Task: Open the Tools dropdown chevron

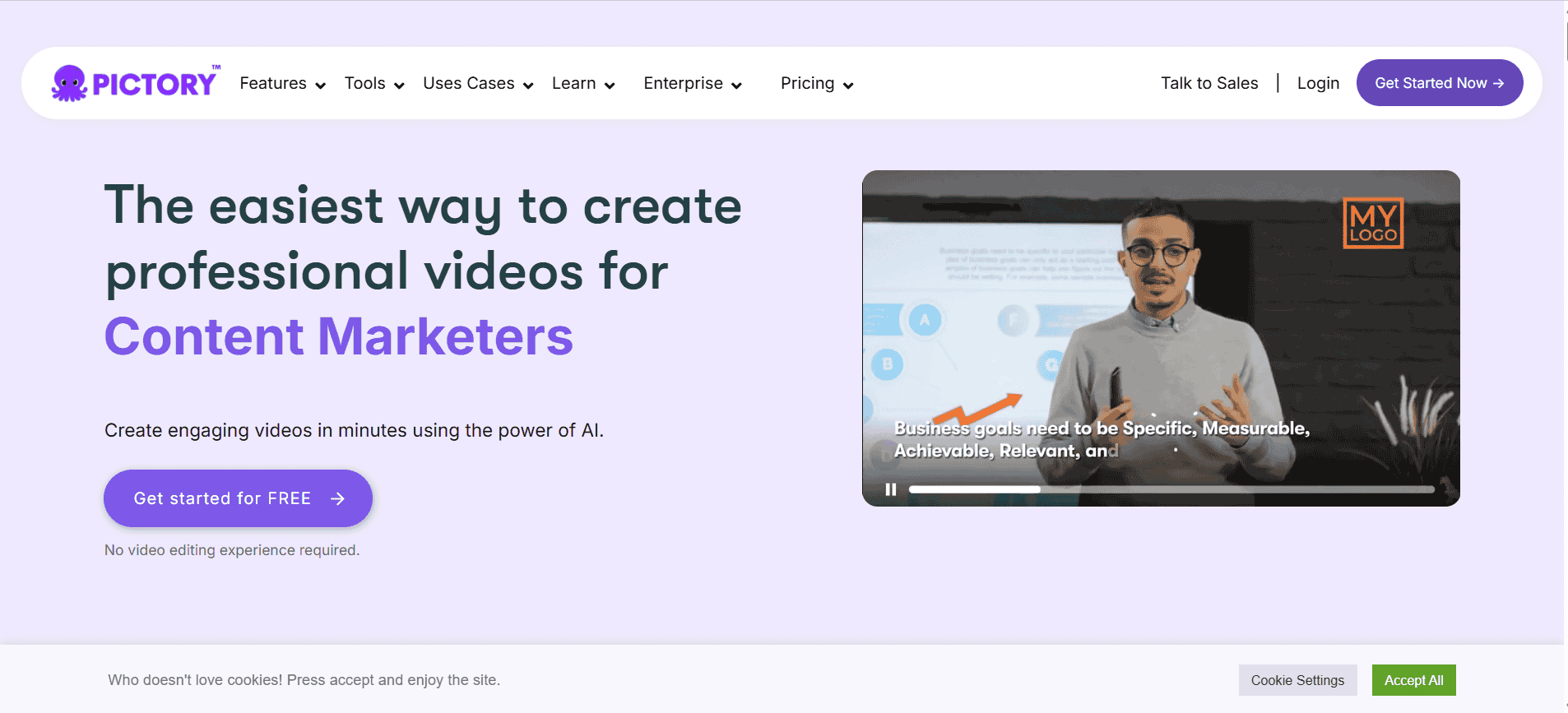Action: coord(399,86)
